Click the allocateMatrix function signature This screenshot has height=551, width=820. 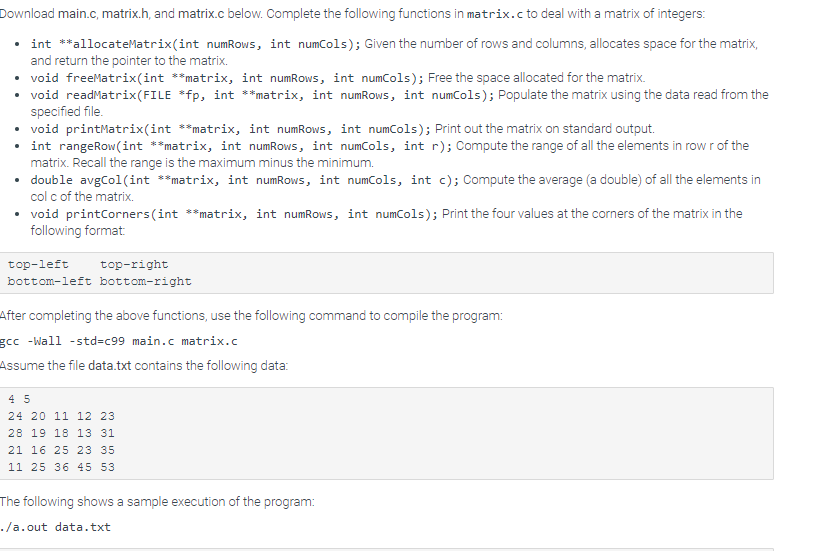tap(196, 44)
